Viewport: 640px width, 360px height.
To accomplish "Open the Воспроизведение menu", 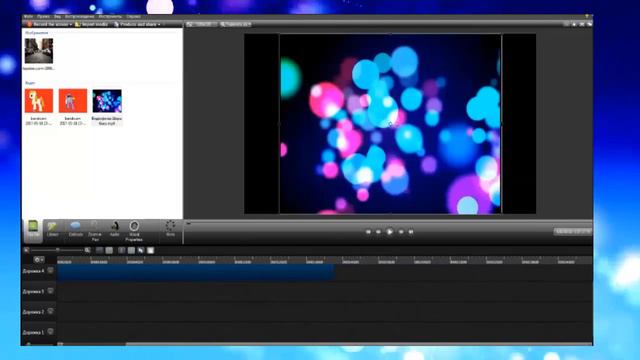I will tap(80, 17).
